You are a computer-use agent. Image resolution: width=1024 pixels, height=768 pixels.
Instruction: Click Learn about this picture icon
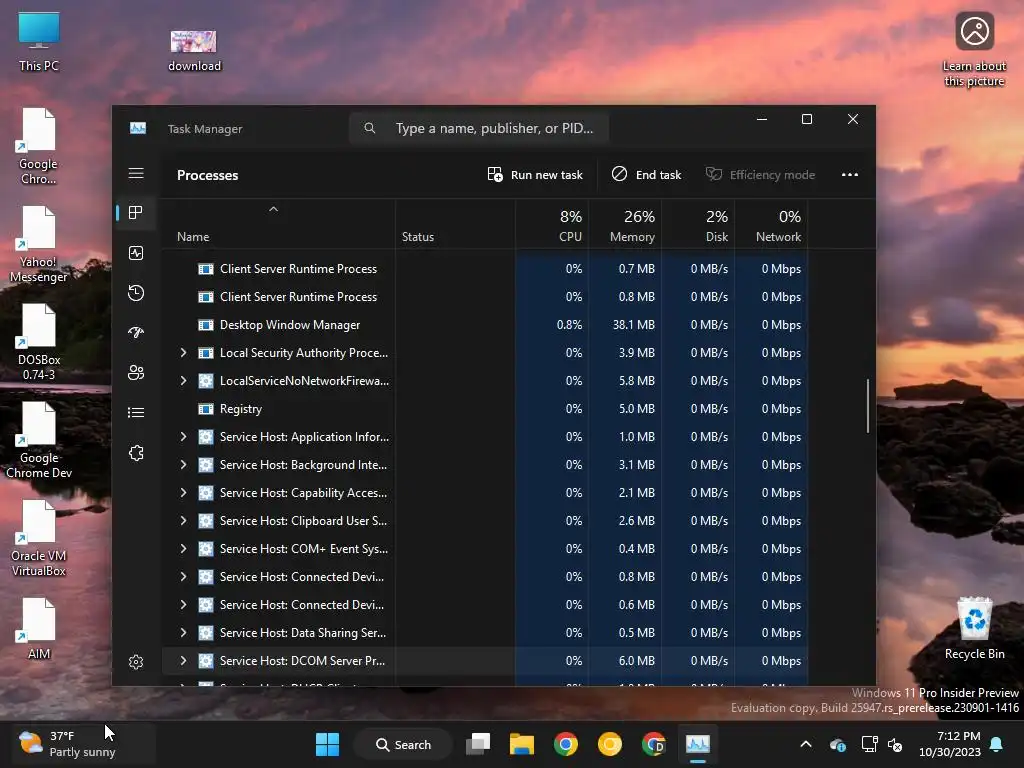[974, 50]
